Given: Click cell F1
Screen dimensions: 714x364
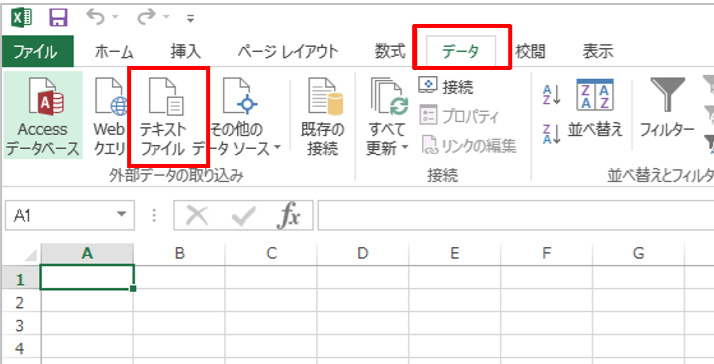Looking at the screenshot, I should (x=546, y=277).
